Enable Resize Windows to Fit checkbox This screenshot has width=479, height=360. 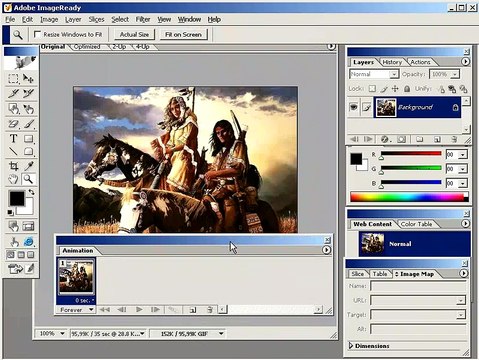pos(37,34)
